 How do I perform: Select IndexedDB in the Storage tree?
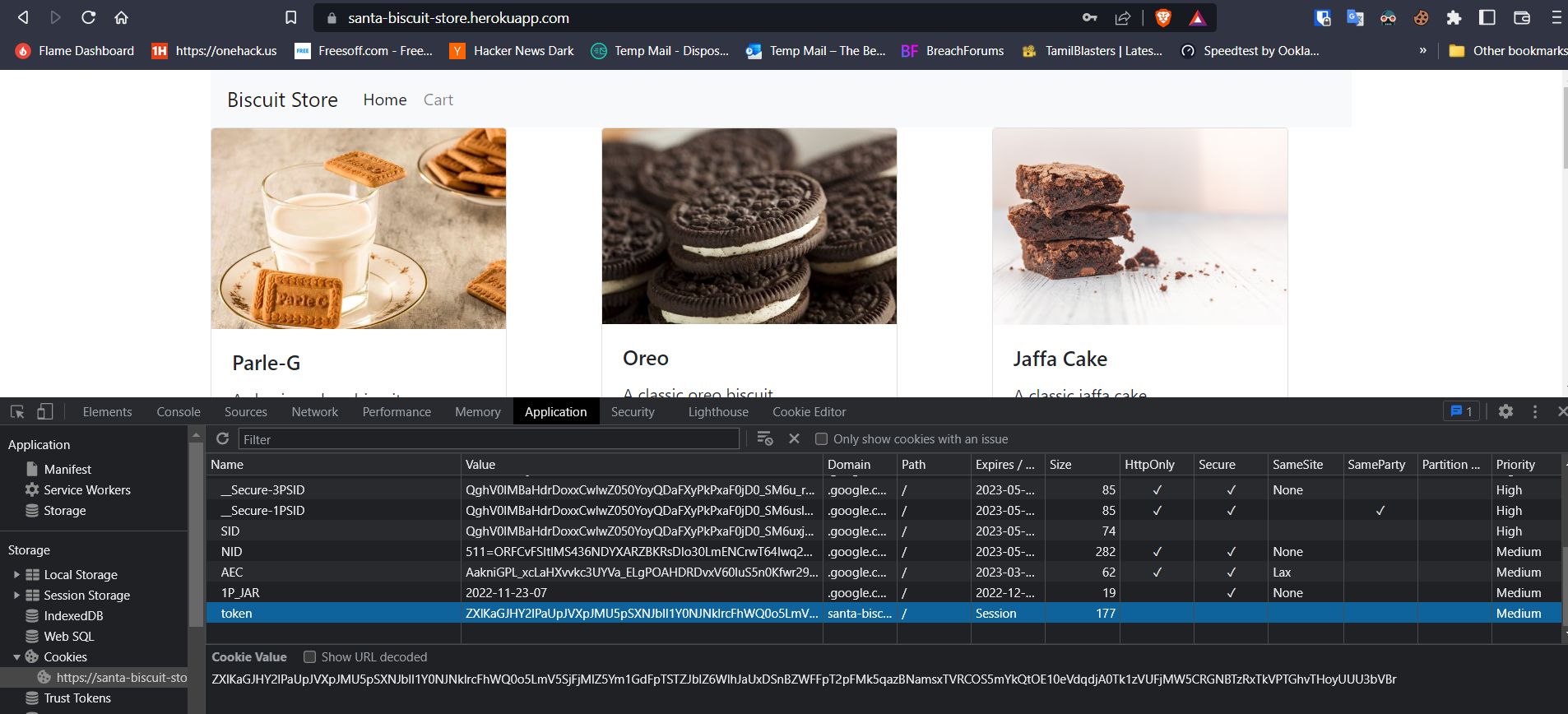[x=73, y=615]
